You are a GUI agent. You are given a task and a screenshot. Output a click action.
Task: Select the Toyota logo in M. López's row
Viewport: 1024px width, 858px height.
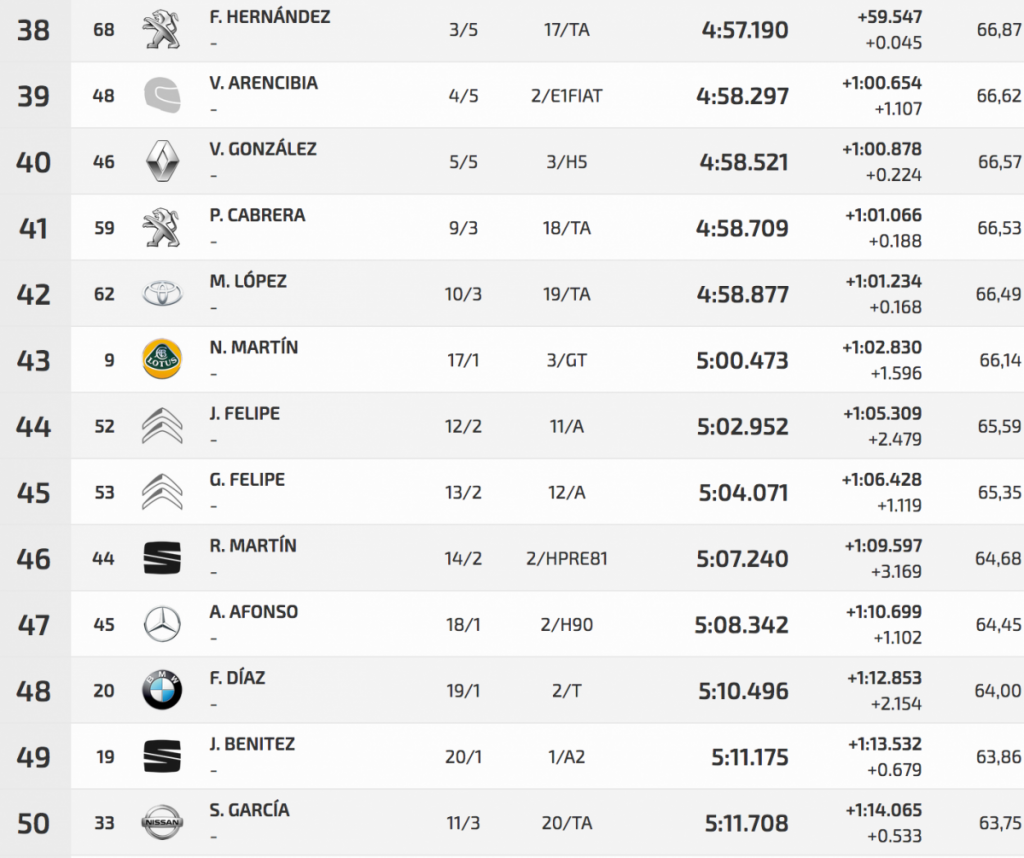tap(161, 294)
